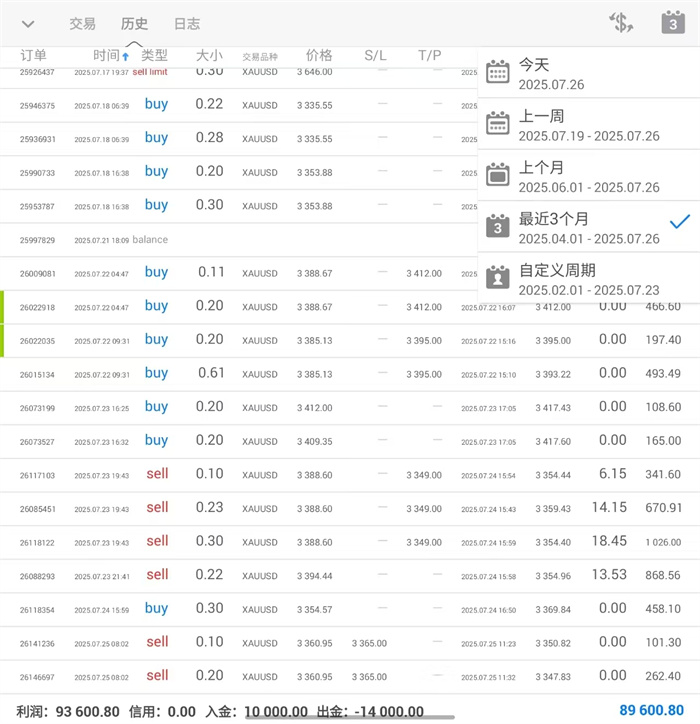Click the 0.61 lot size cell

[211, 373]
